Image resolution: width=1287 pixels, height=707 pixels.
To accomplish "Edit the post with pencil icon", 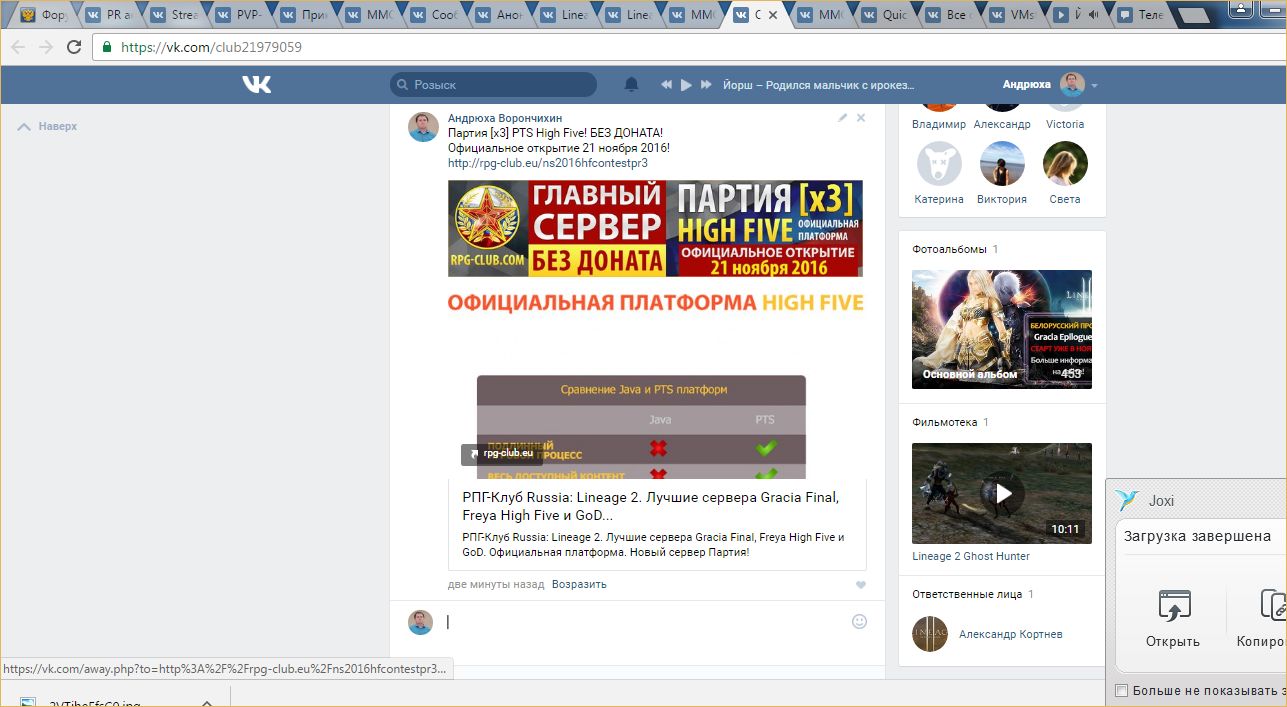I will coord(842,117).
